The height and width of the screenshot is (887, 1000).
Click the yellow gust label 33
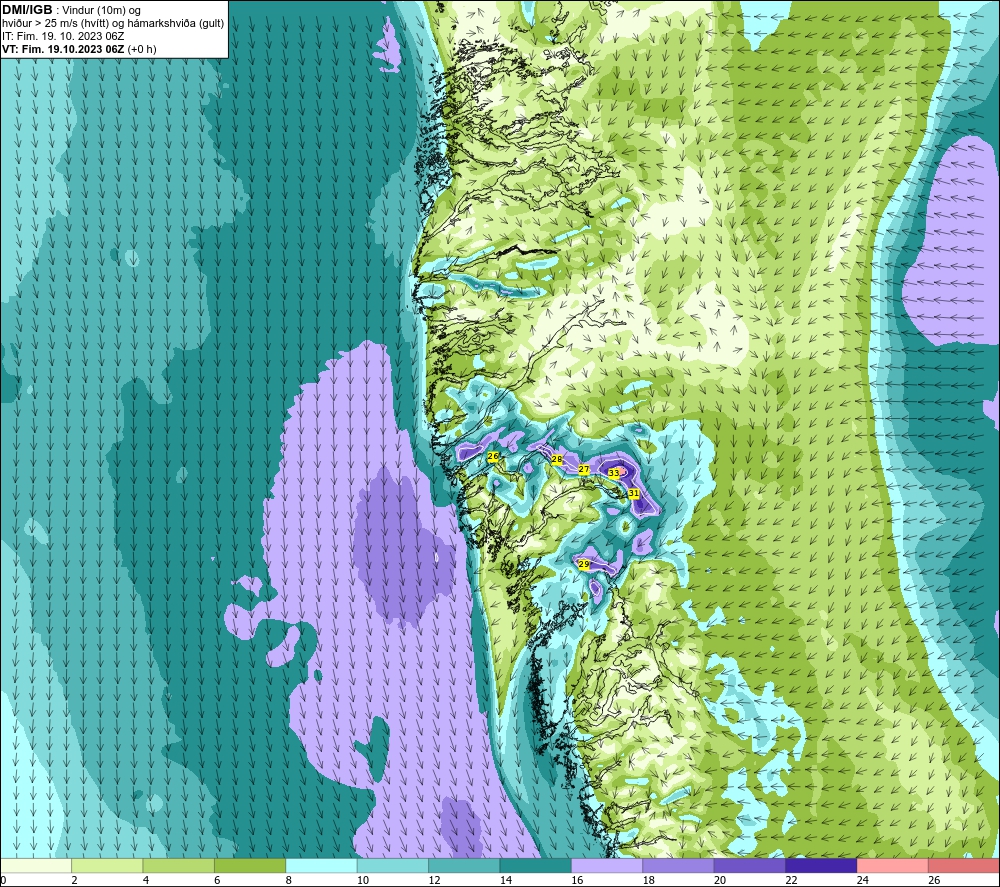coord(614,473)
